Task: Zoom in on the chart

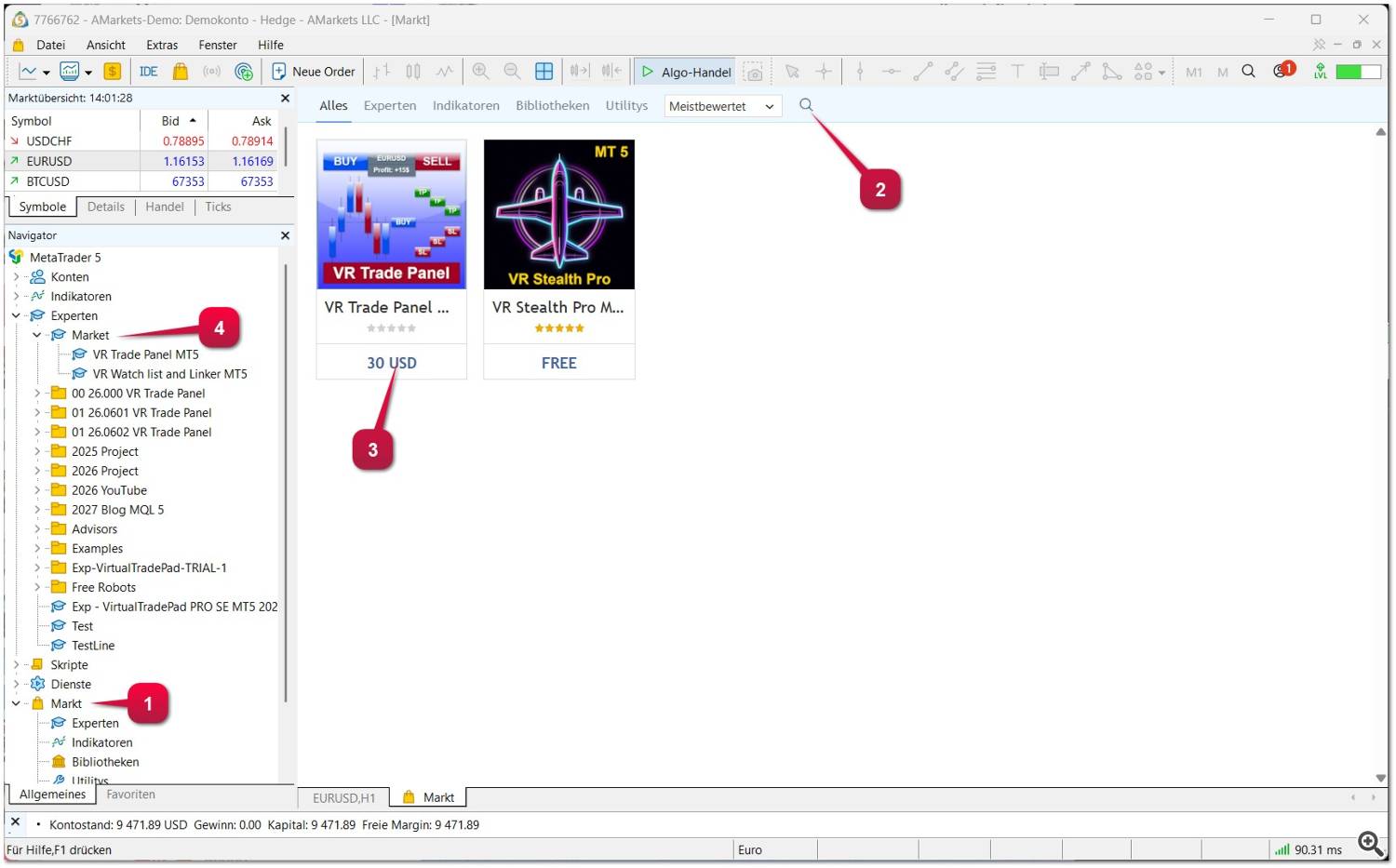Action: point(481,72)
